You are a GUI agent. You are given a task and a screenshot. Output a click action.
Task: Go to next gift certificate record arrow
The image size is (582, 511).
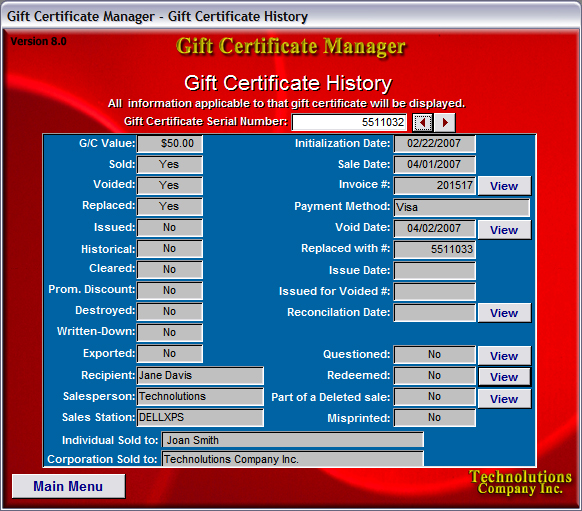[445, 122]
